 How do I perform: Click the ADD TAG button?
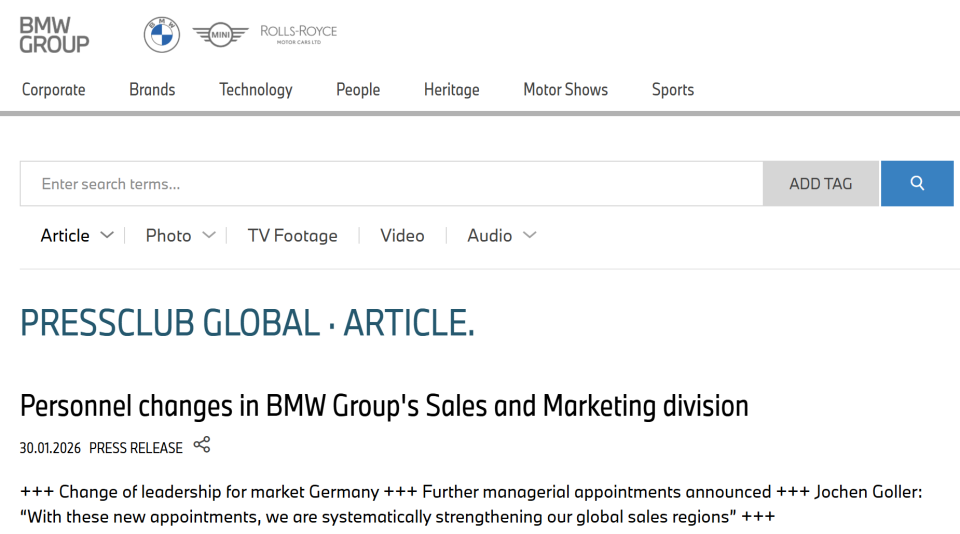820,183
